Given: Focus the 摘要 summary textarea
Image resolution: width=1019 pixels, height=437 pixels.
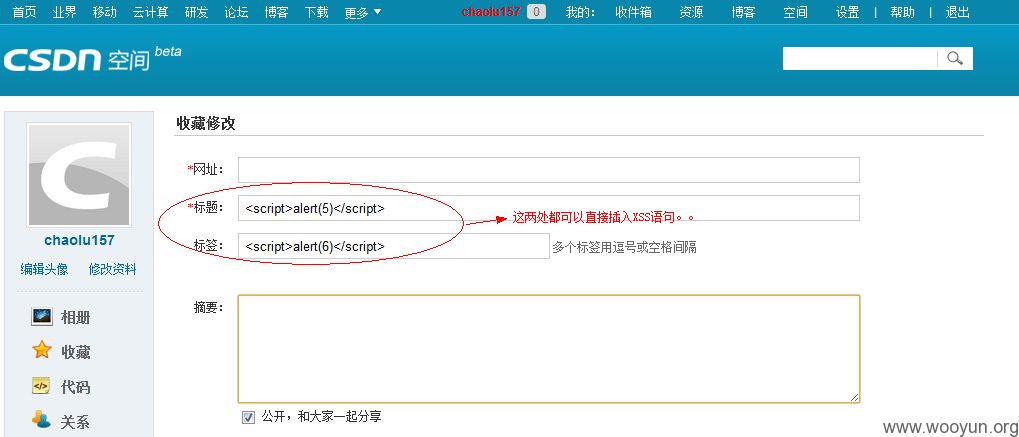Looking at the screenshot, I should tap(548, 349).
